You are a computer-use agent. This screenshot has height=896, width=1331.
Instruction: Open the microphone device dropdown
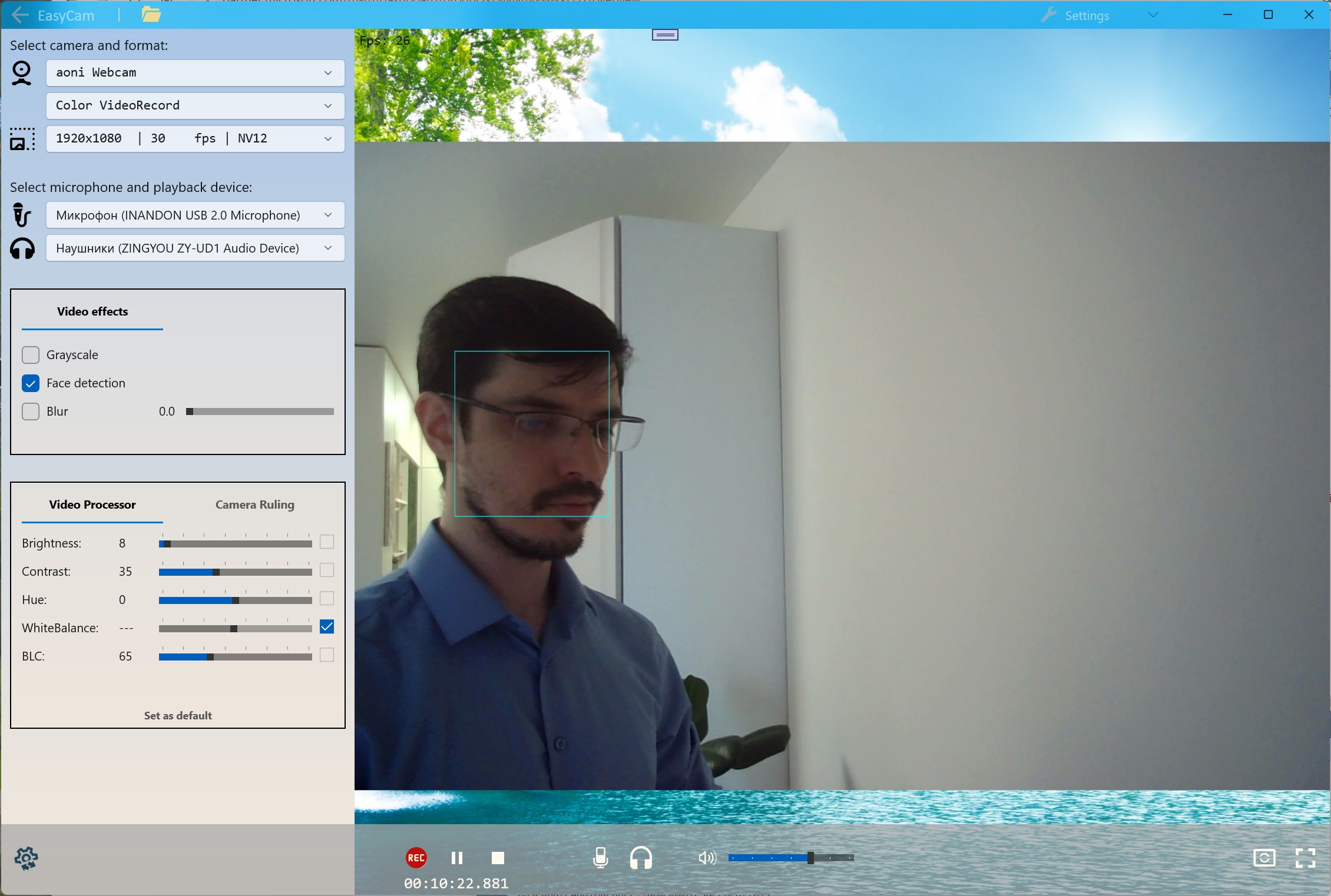(x=195, y=215)
